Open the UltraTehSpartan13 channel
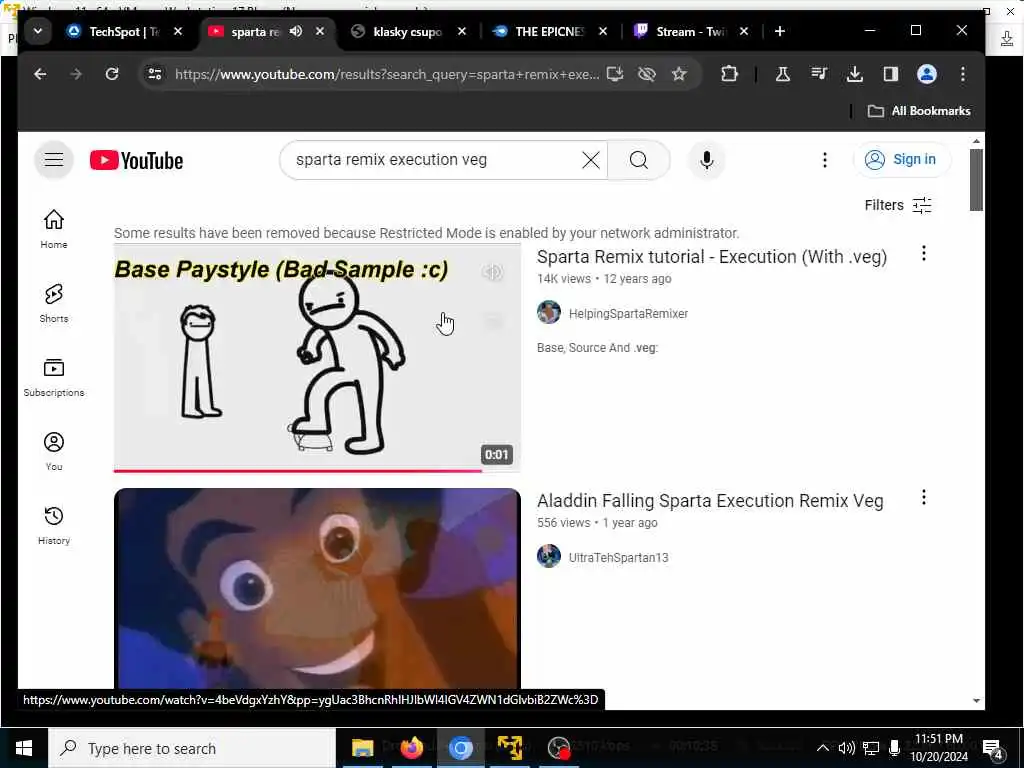 point(618,558)
